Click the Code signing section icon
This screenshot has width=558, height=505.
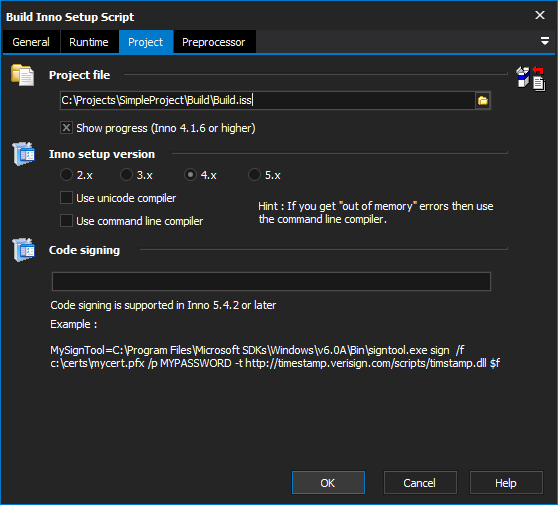[23, 250]
